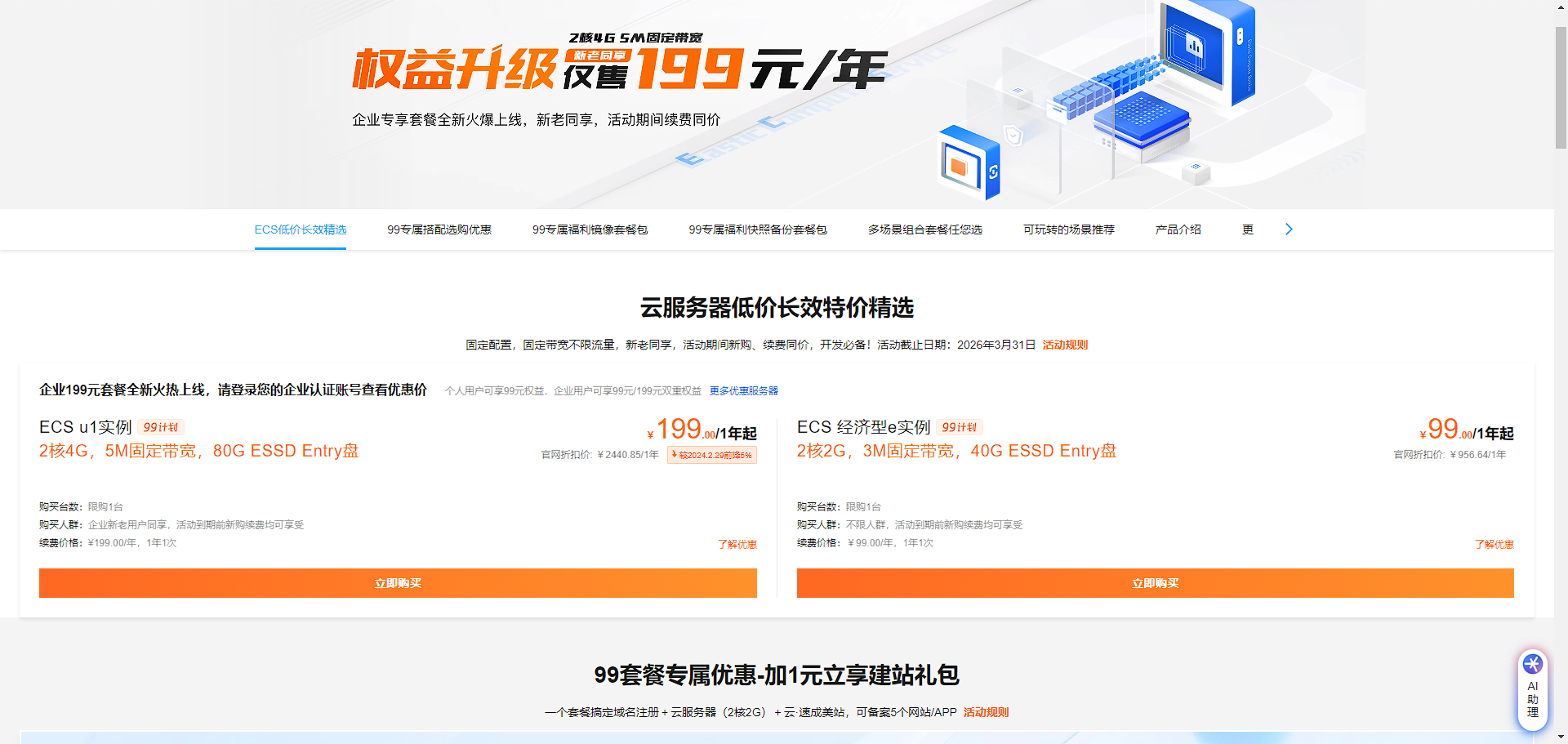Click the 较2024.2.29前降5% price tag

[712, 455]
